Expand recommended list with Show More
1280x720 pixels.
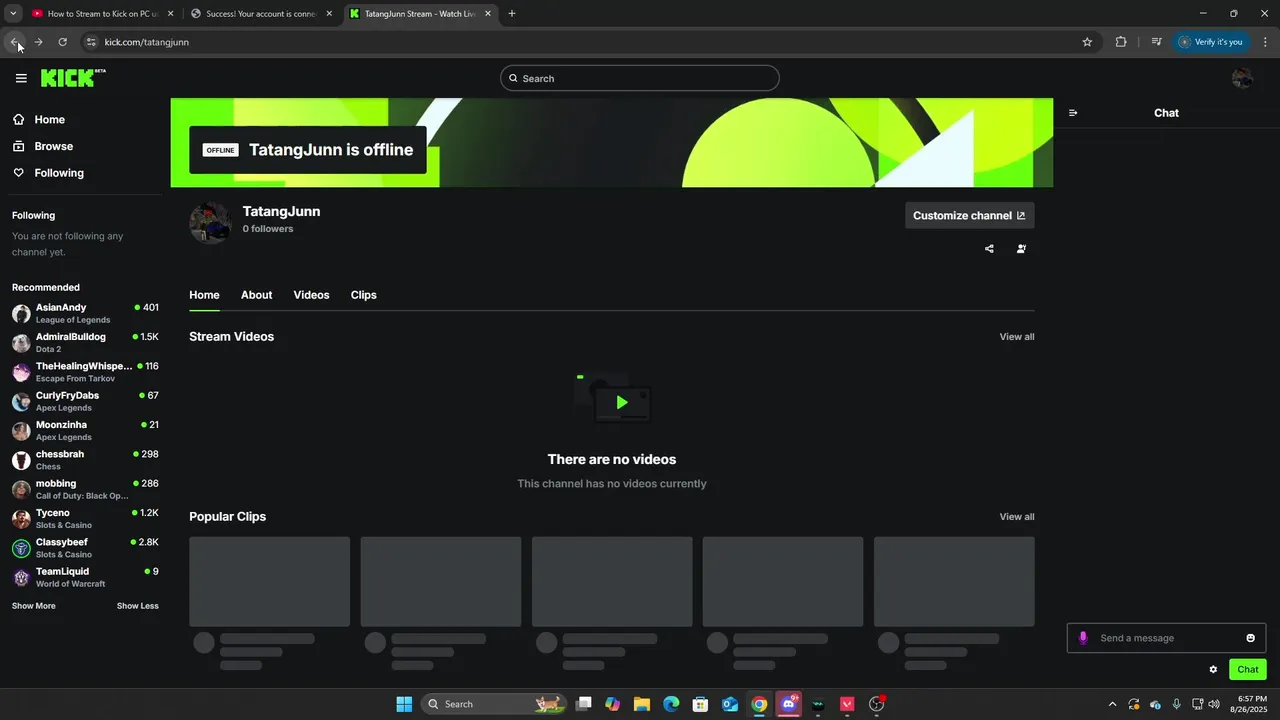point(34,606)
